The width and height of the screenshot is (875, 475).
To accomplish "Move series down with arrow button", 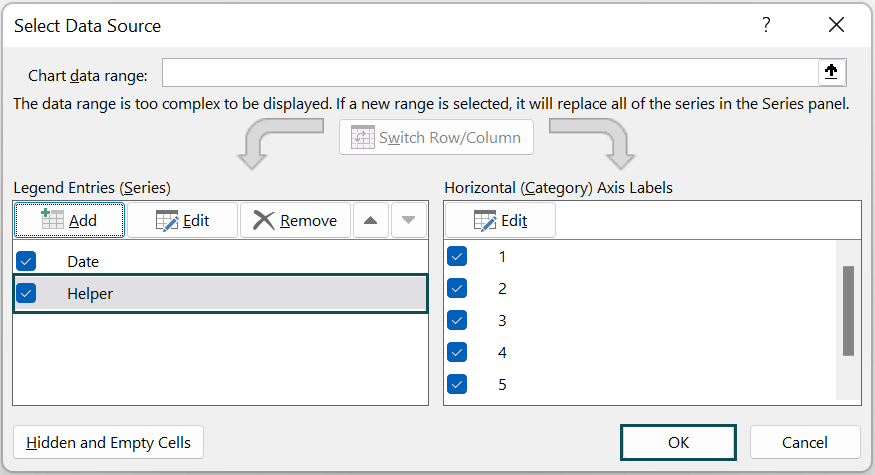I will pyautogui.click(x=408, y=220).
